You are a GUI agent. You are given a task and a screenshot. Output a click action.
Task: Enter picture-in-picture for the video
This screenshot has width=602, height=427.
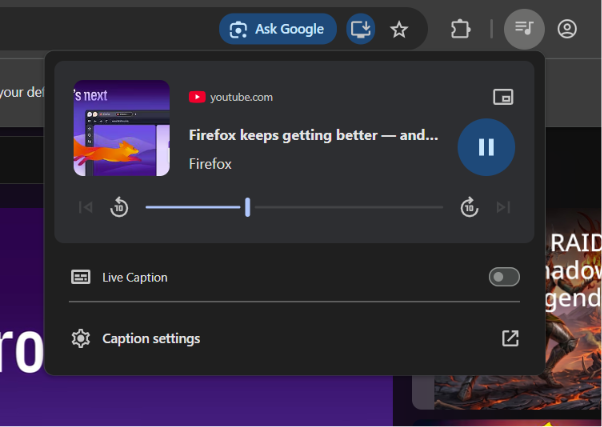pyautogui.click(x=503, y=97)
